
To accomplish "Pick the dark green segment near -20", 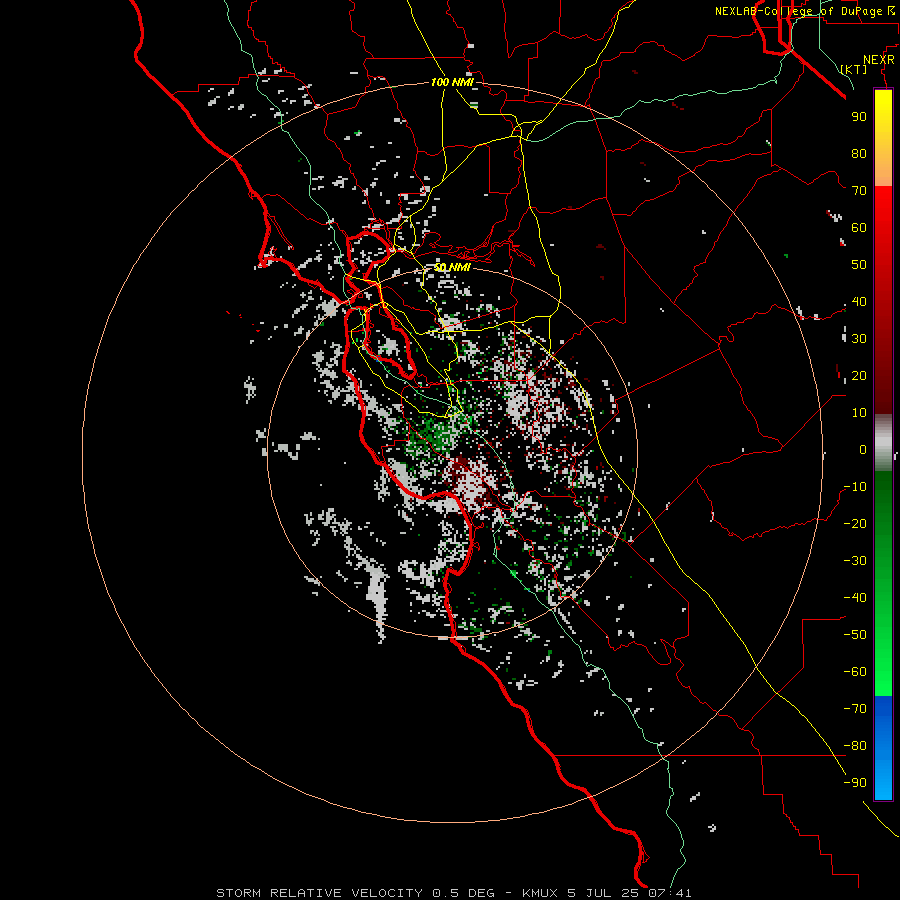I will tap(883, 517).
